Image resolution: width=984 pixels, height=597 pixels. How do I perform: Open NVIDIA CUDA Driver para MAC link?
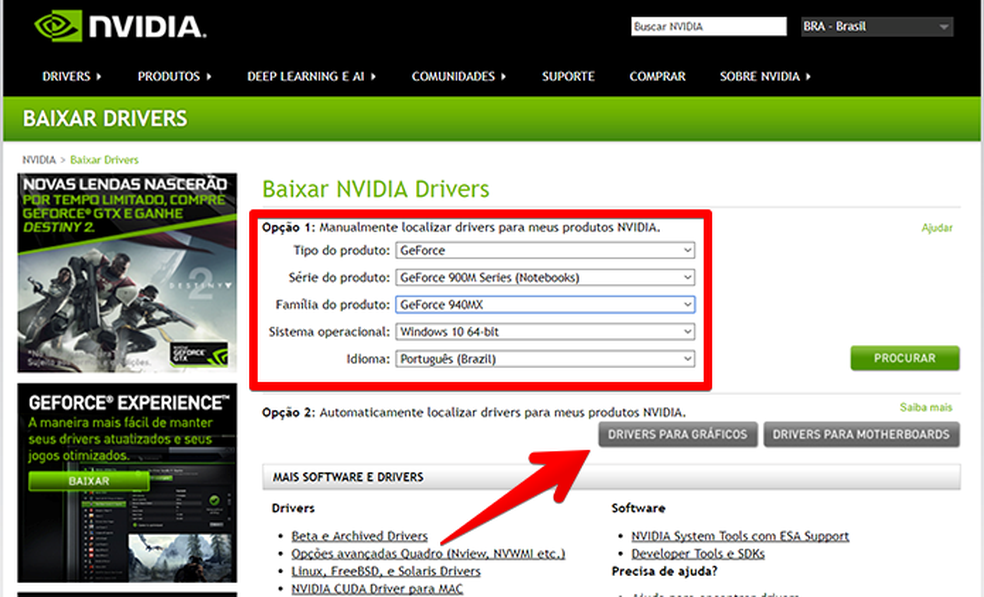[377, 589]
